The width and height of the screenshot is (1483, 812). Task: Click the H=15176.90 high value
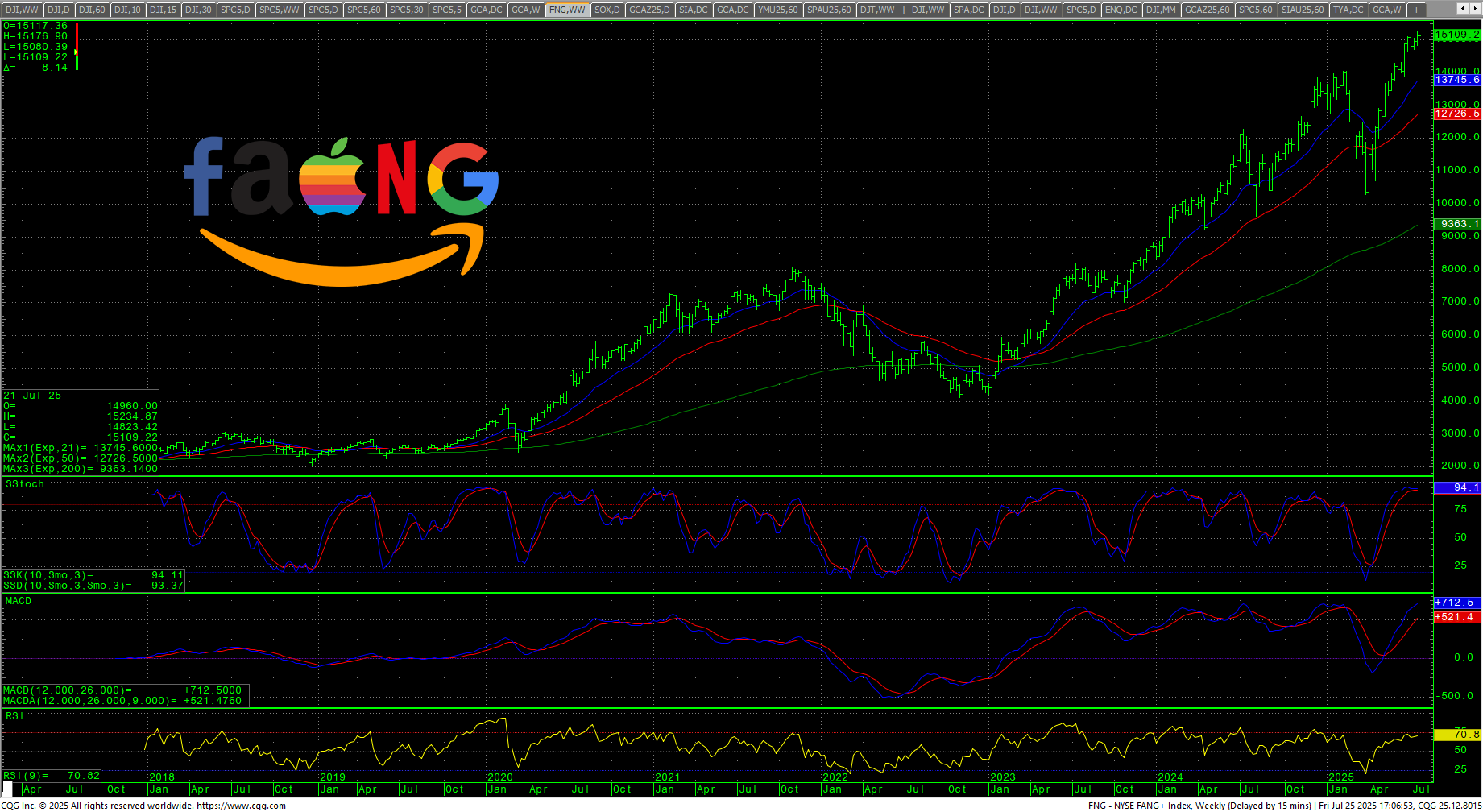[35, 36]
